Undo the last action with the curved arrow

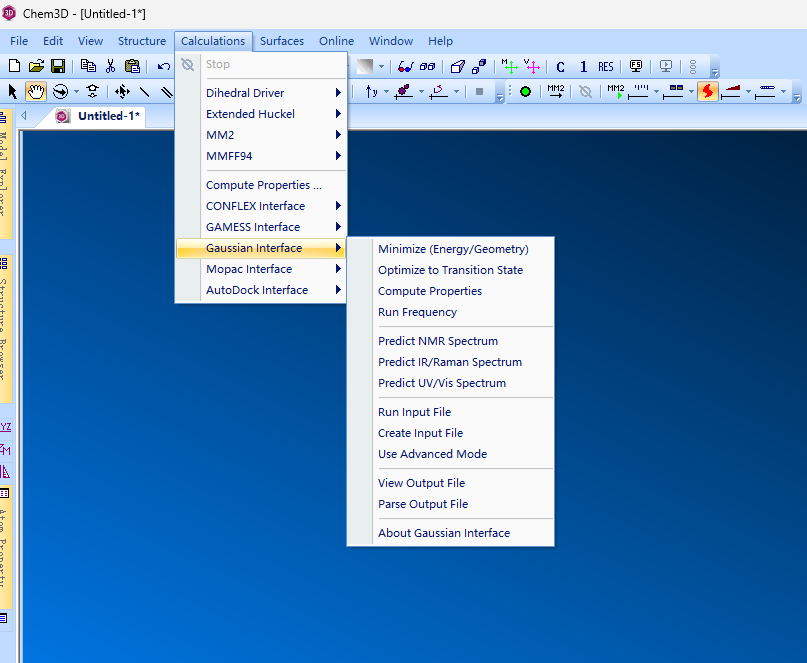point(164,66)
